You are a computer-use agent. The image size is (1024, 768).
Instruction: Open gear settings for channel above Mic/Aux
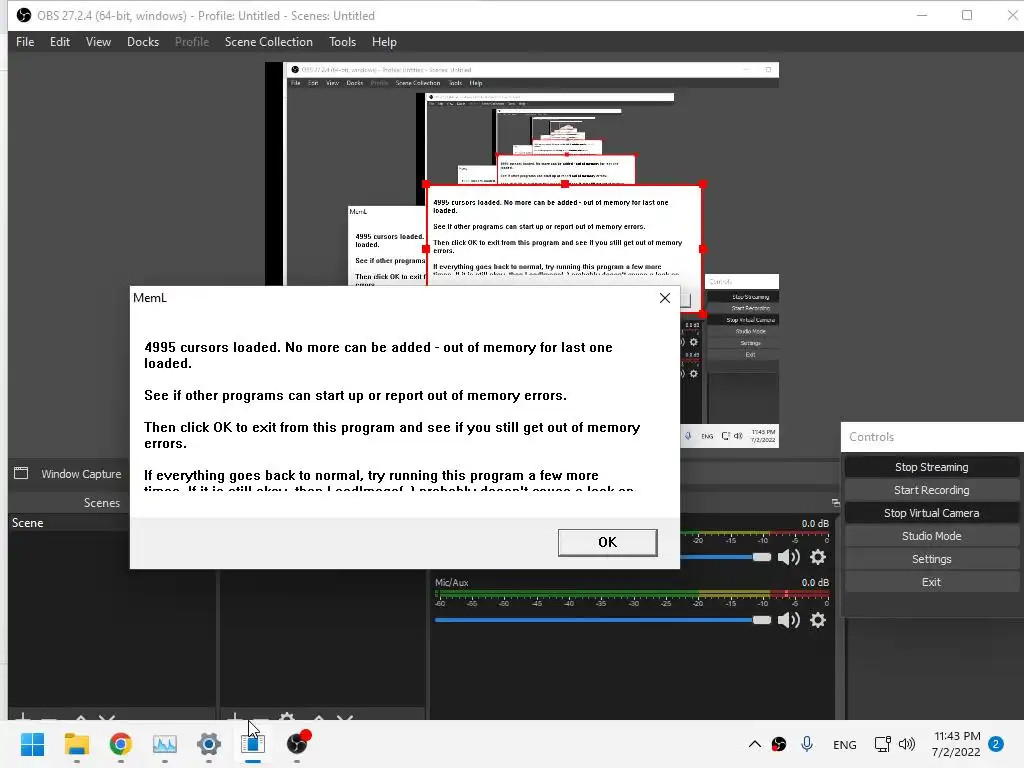click(x=818, y=557)
